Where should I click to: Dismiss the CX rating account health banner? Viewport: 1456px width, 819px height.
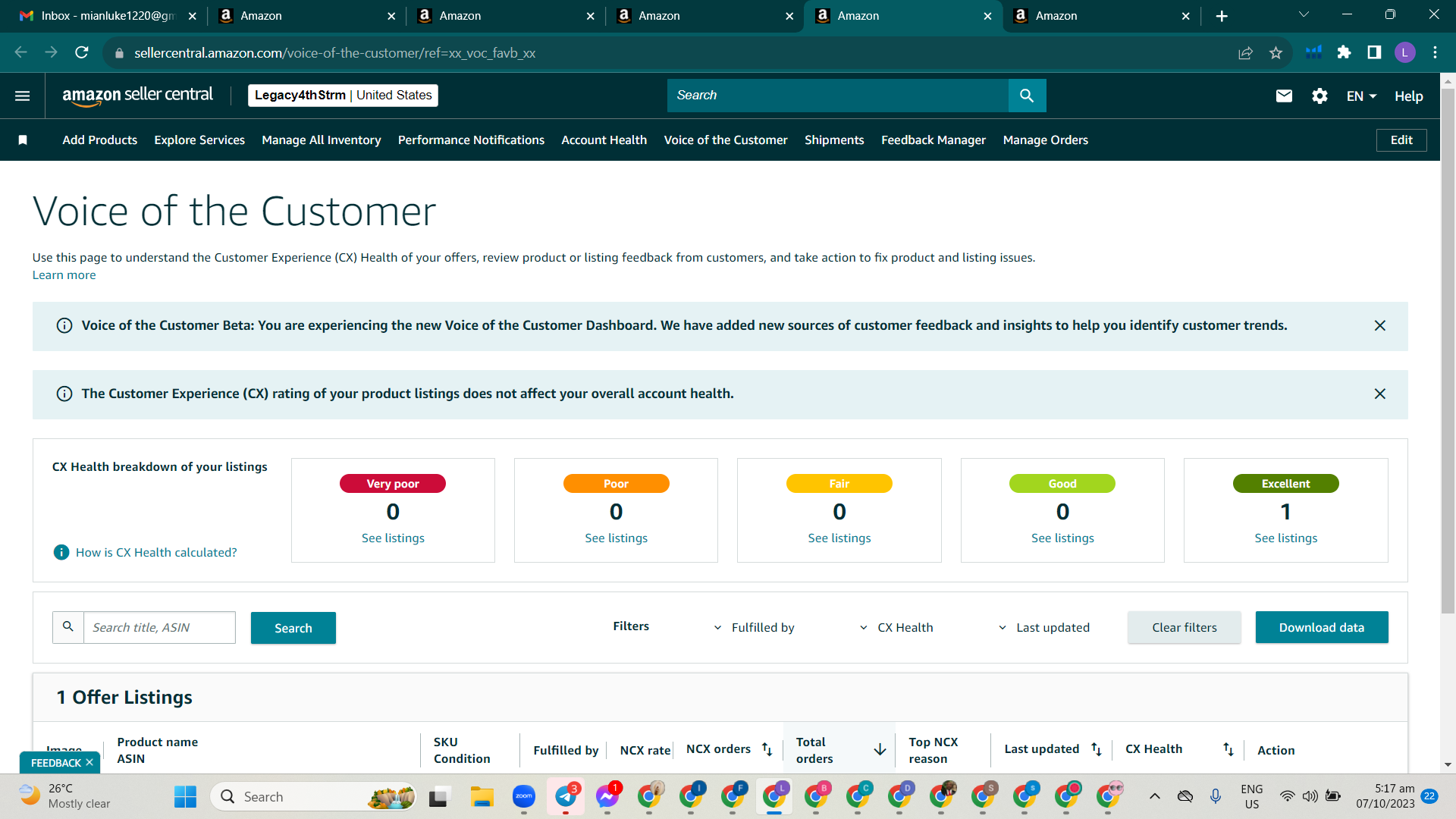[1380, 394]
